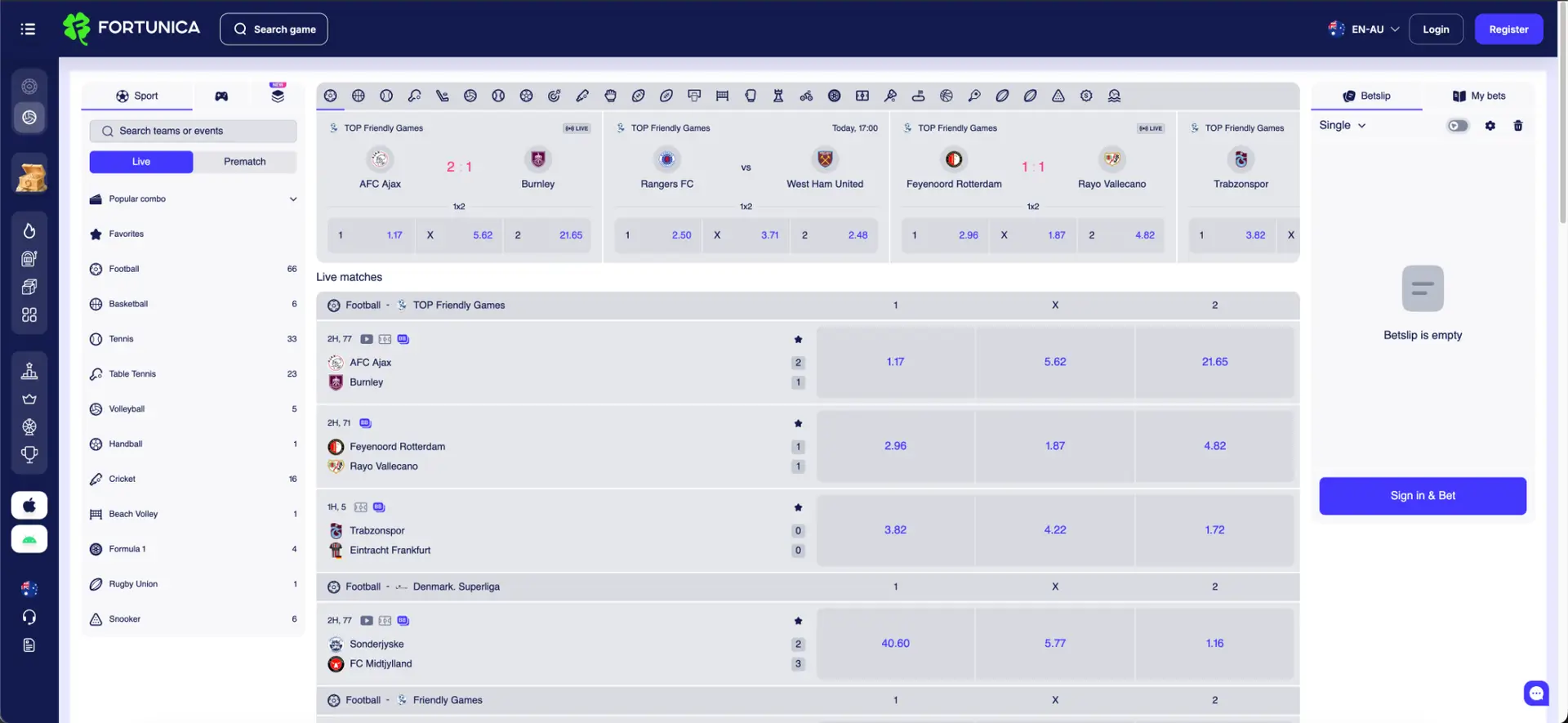Select the snooker triangle toolbar icon
1568x723 pixels.
[1058, 96]
